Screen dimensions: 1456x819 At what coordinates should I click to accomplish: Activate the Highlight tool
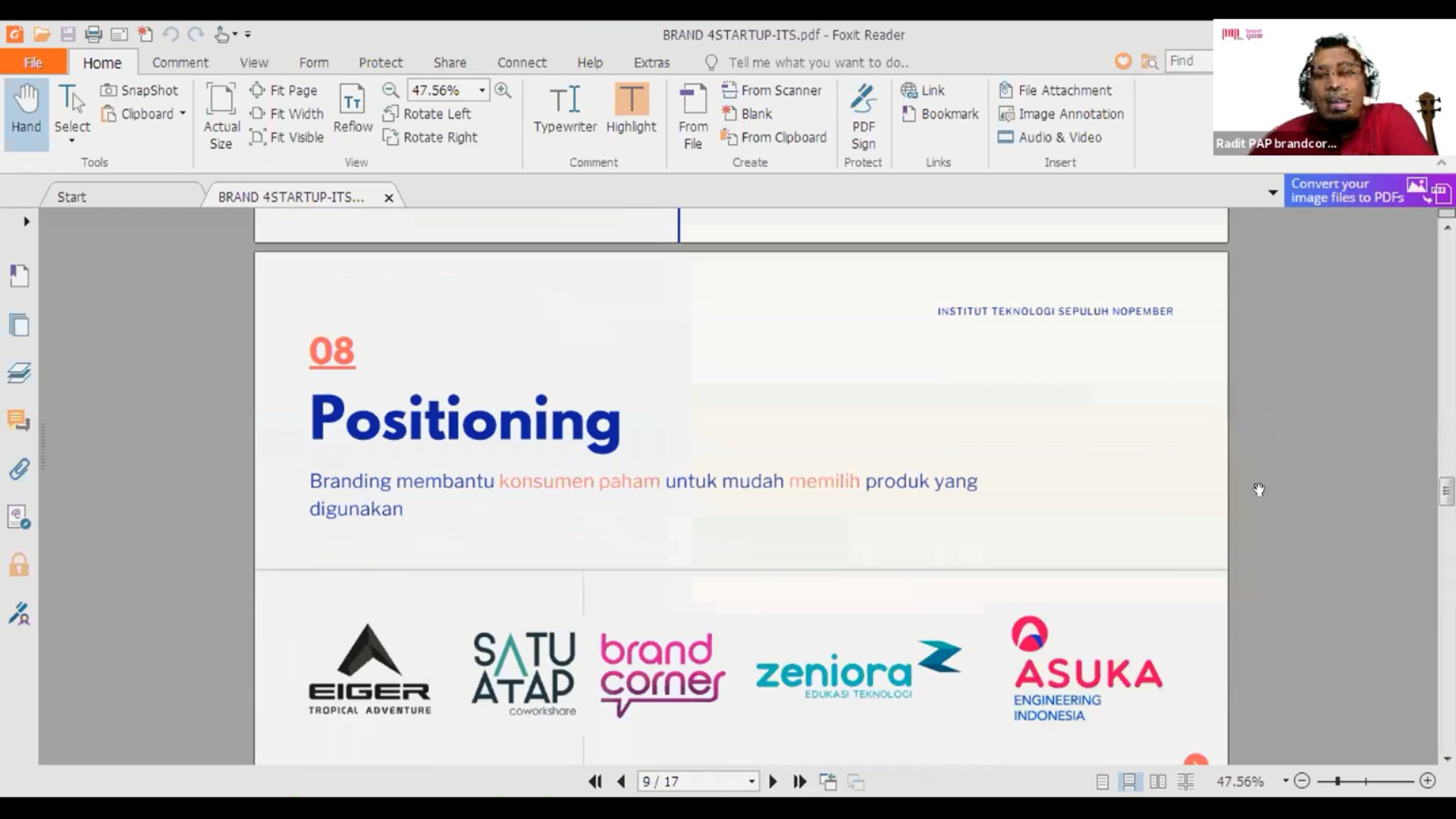click(x=631, y=110)
